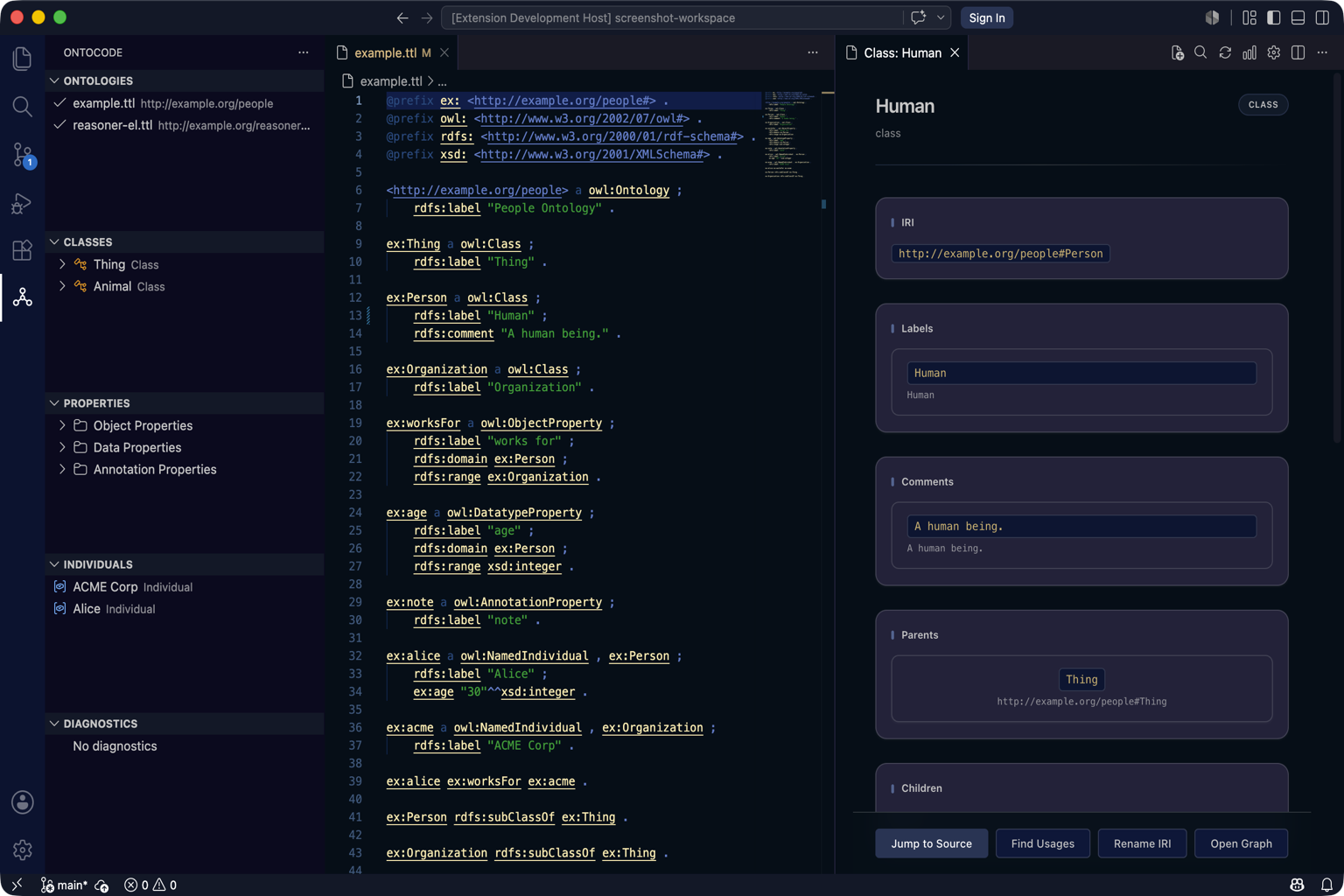This screenshot has width=1344, height=896.
Task: Click the 'A human being.' comment field
Action: coord(1081,526)
